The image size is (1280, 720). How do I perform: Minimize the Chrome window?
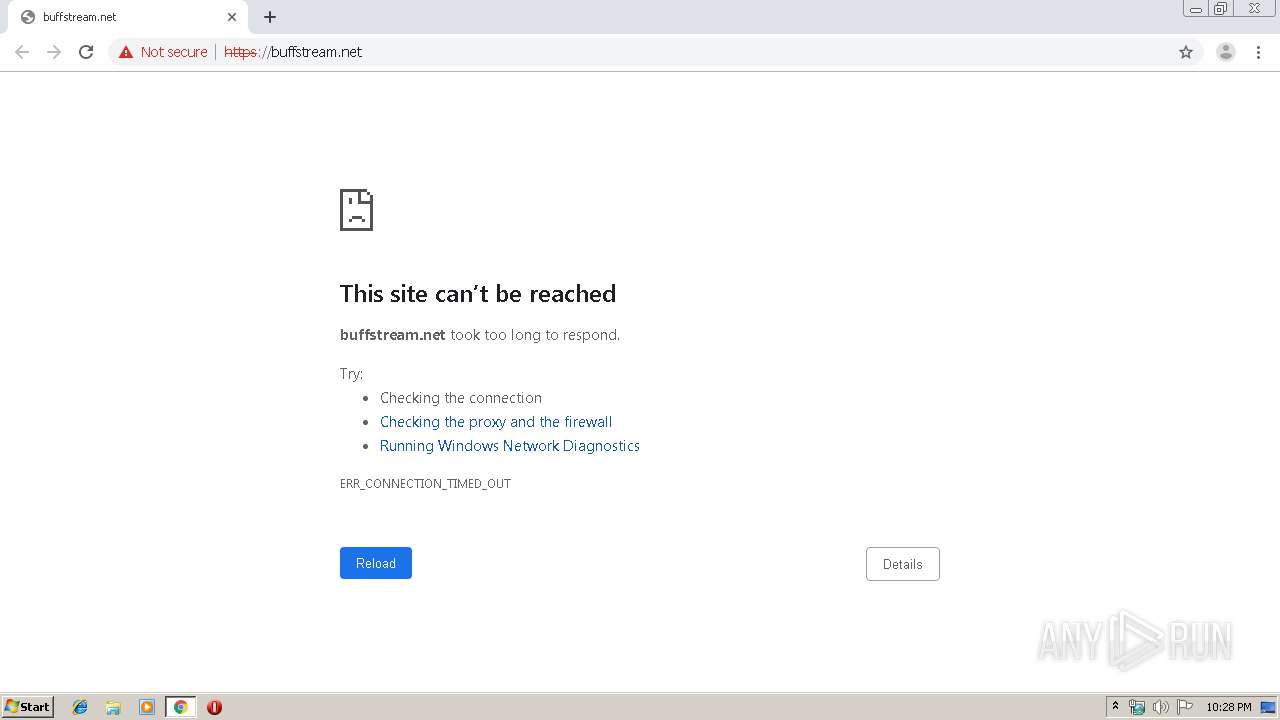click(x=1195, y=9)
